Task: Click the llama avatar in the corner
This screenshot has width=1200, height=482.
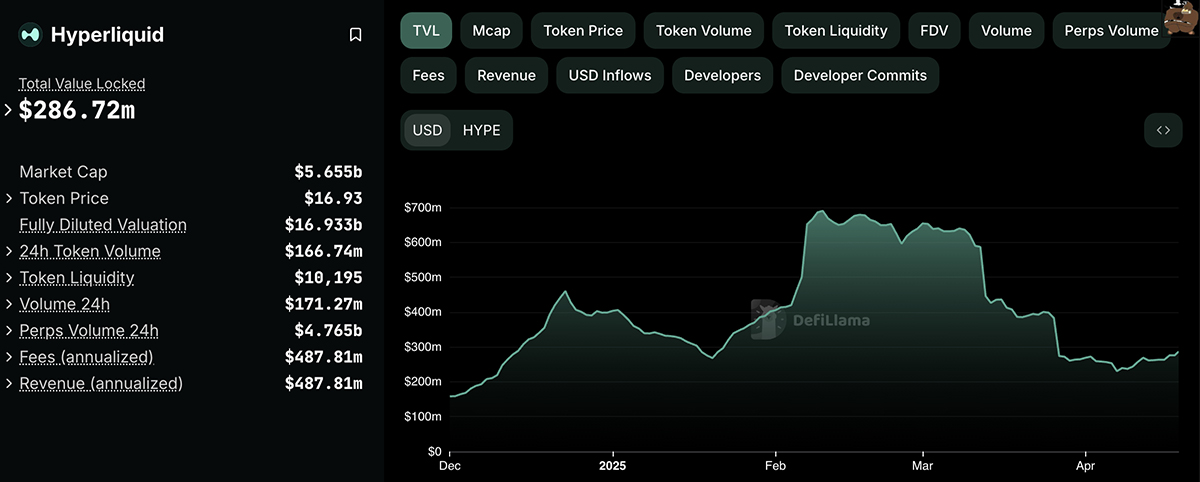Action: [1181, 18]
